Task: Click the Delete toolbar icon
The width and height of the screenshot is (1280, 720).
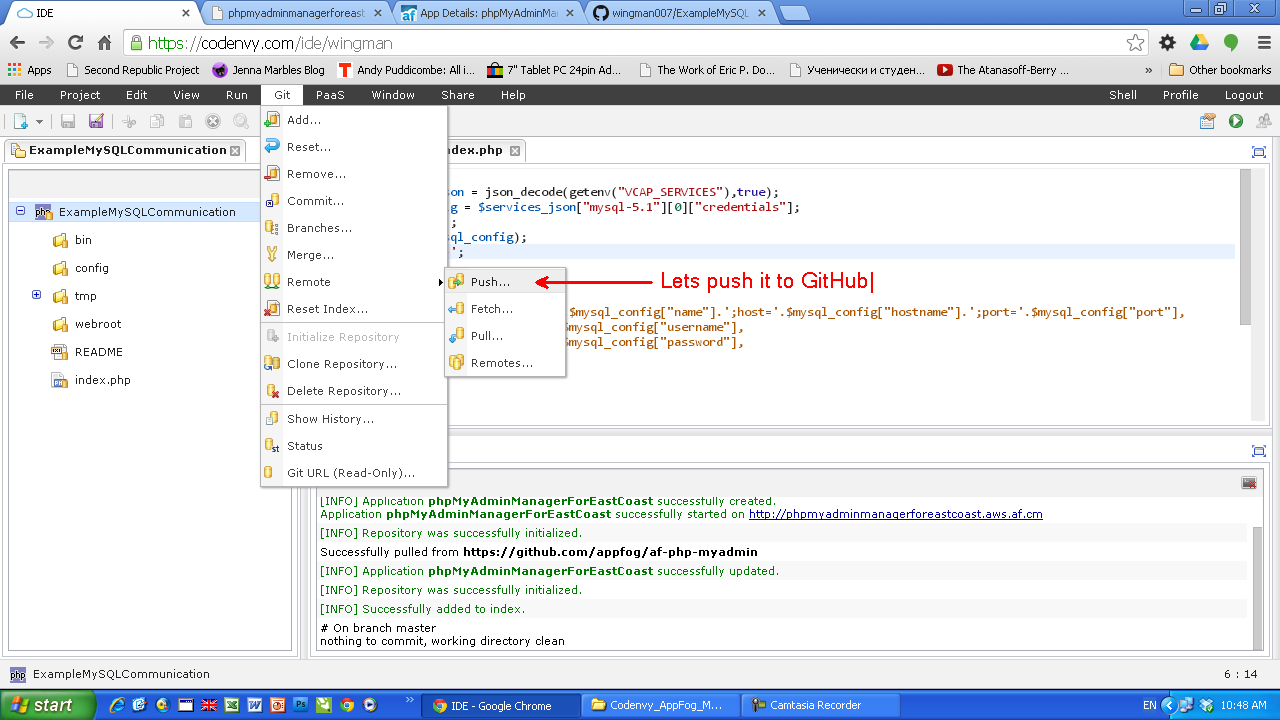Action: pos(213,121)
